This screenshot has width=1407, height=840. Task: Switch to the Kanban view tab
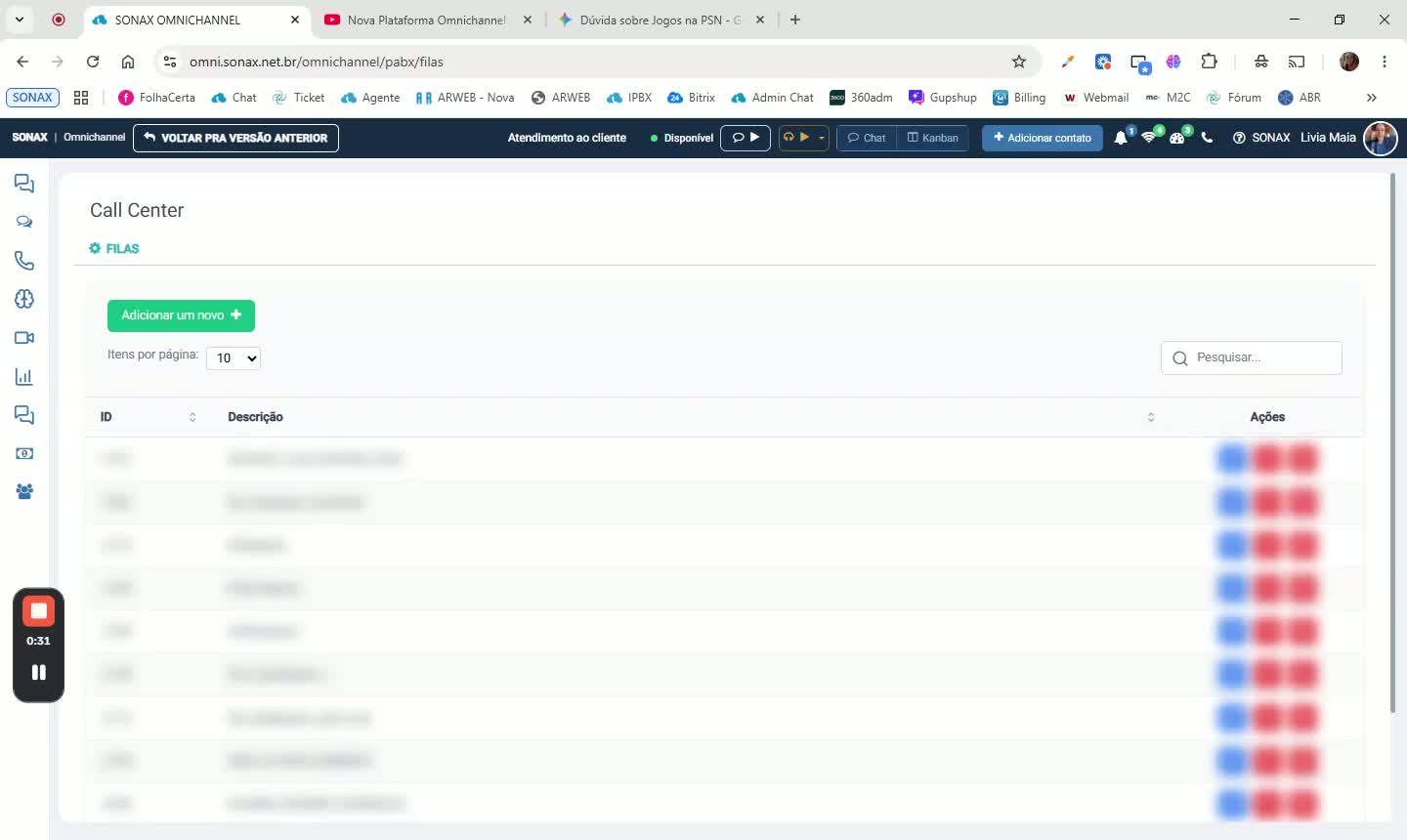[933, 138]
